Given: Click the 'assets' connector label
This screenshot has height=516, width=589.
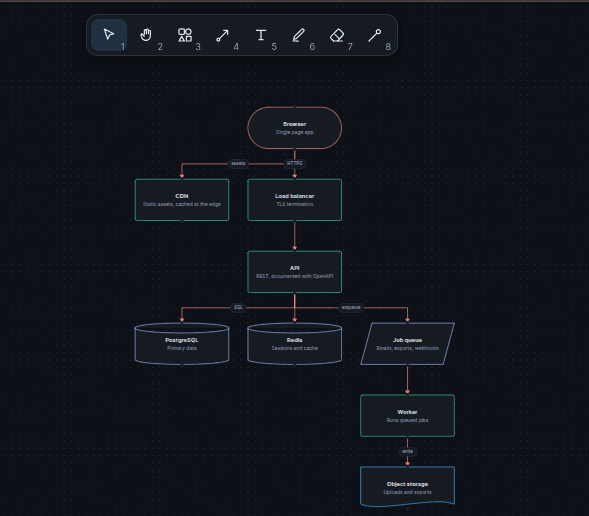Looking at the screenshot, I should point(238,163).
